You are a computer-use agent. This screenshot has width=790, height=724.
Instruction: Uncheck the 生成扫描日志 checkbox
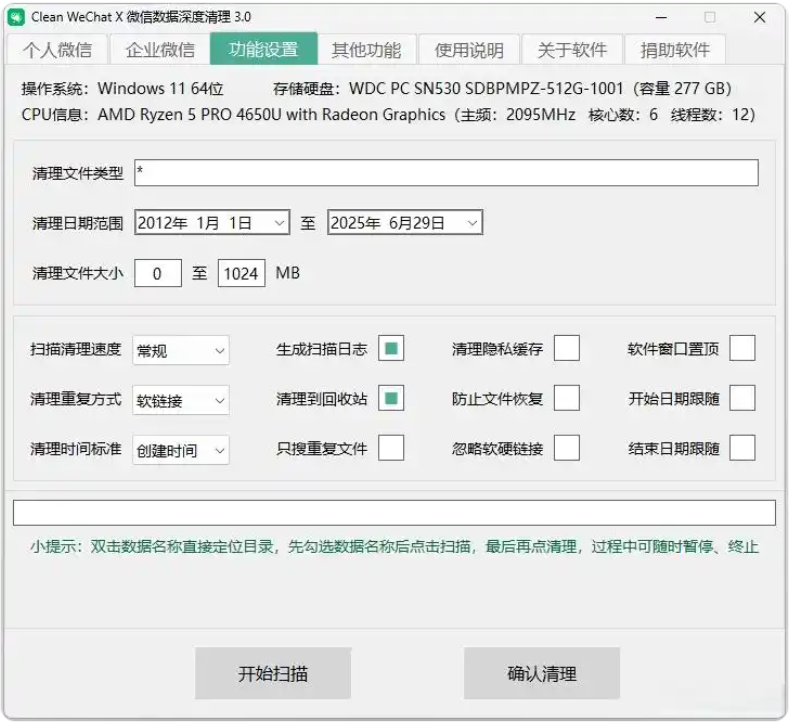(392, 349)
